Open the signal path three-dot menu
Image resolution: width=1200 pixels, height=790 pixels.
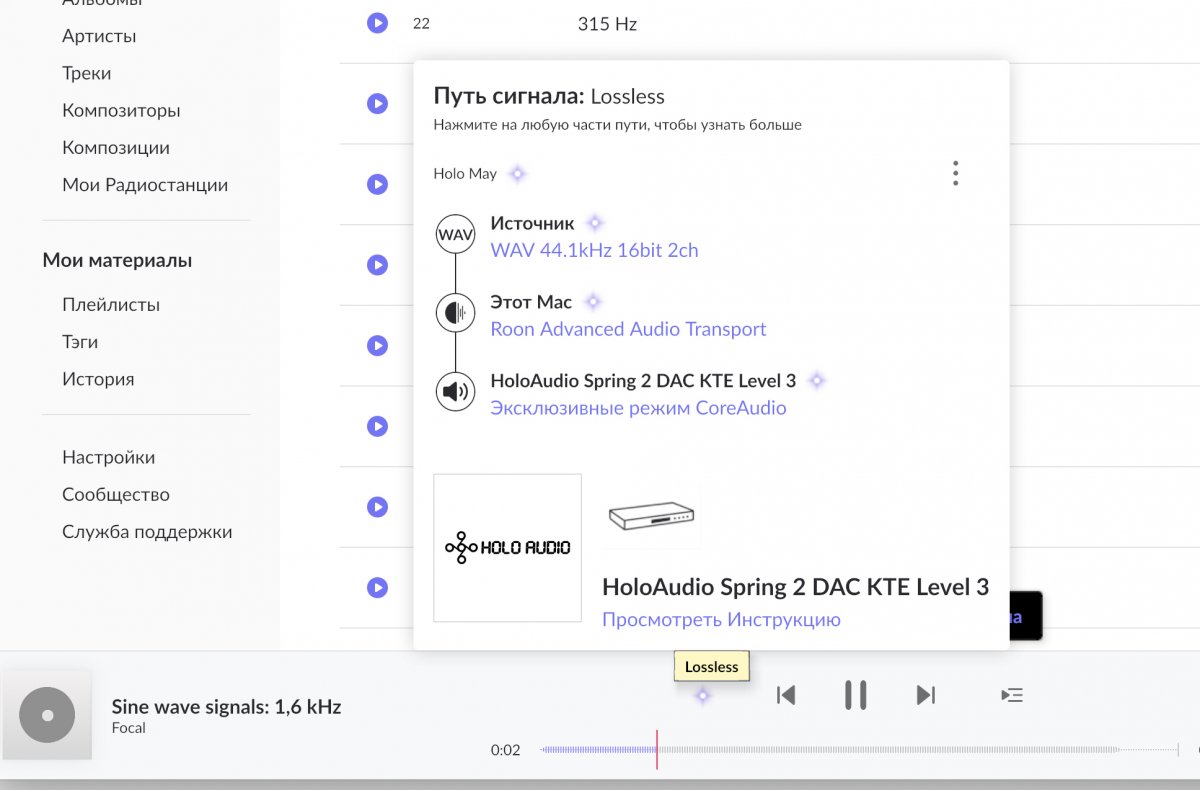point(955,173)
